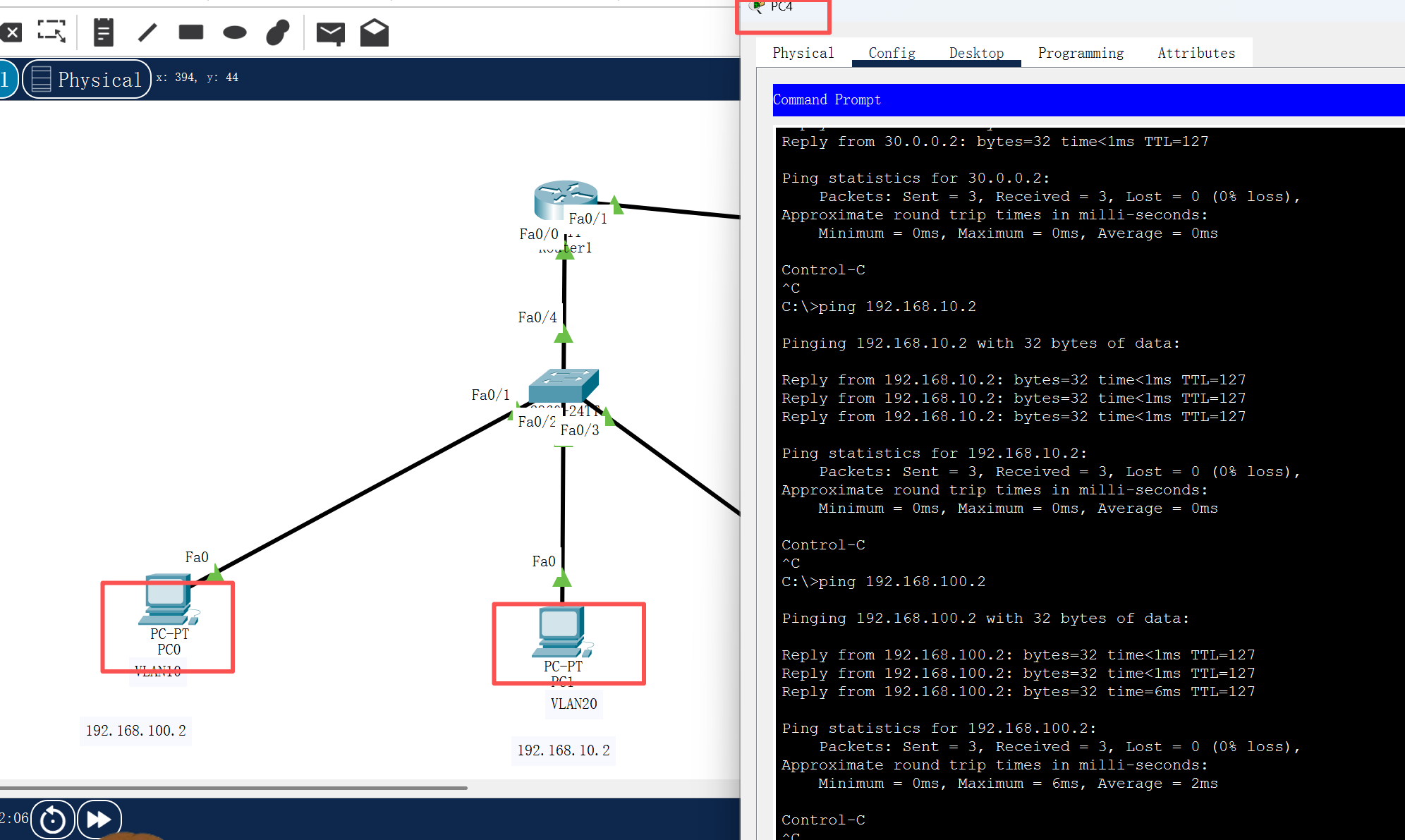Switch to Physical workspace view
The image size is (1405, 840).
87,79
